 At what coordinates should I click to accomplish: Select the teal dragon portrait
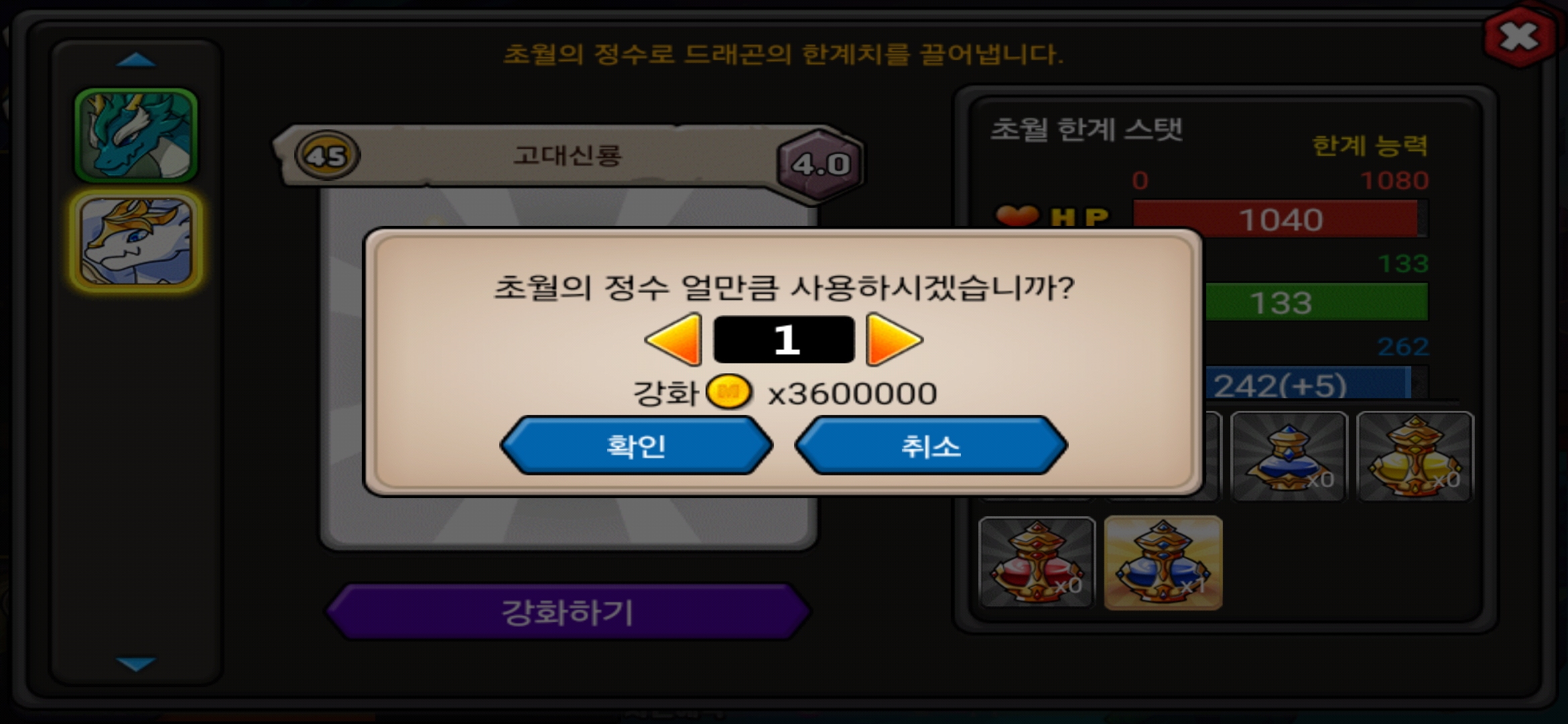coord(136,135)
